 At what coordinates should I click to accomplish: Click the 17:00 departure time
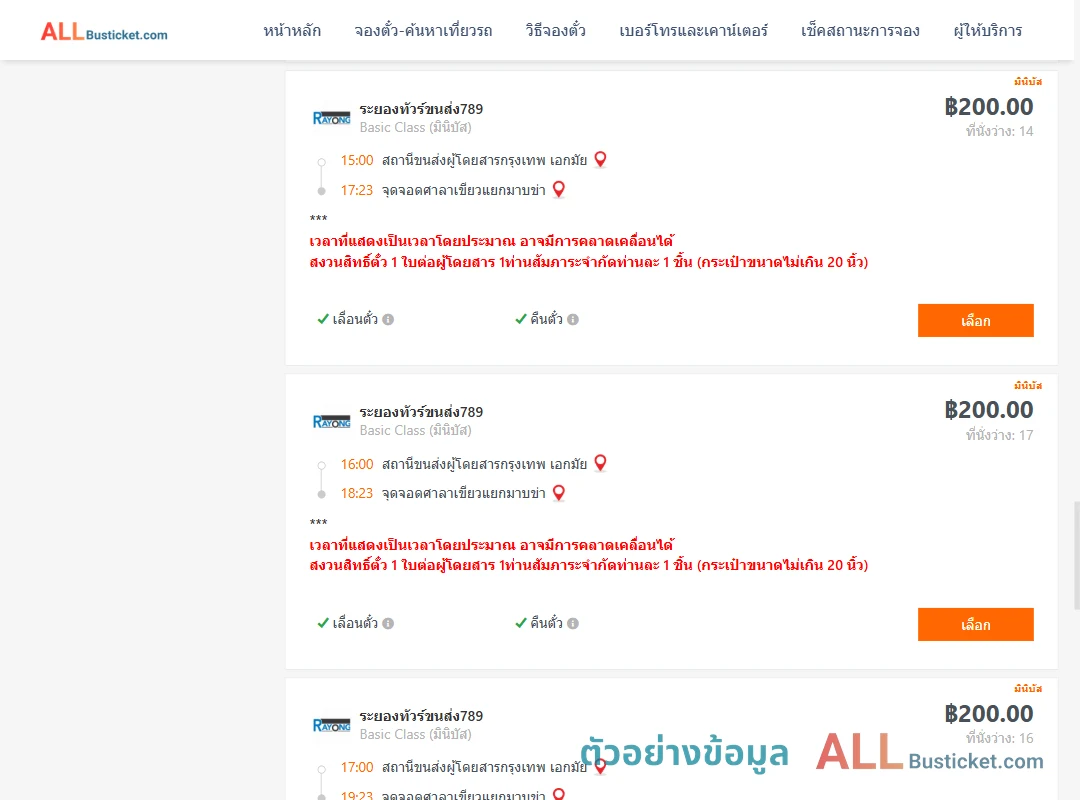click(x=357, y=767)
